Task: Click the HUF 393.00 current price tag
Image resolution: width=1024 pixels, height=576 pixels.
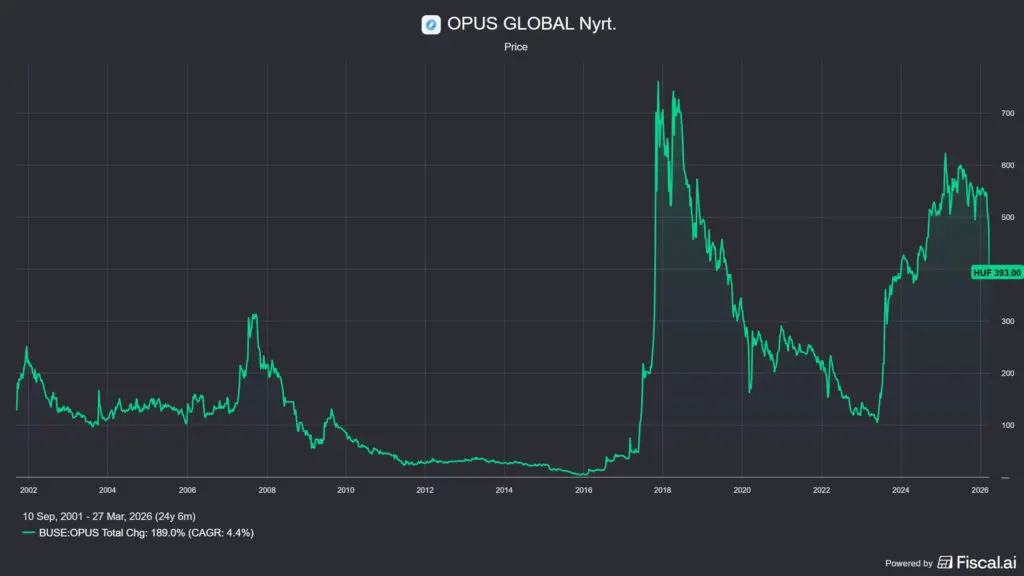Action: pyautogui.click(x=997, y=272)
